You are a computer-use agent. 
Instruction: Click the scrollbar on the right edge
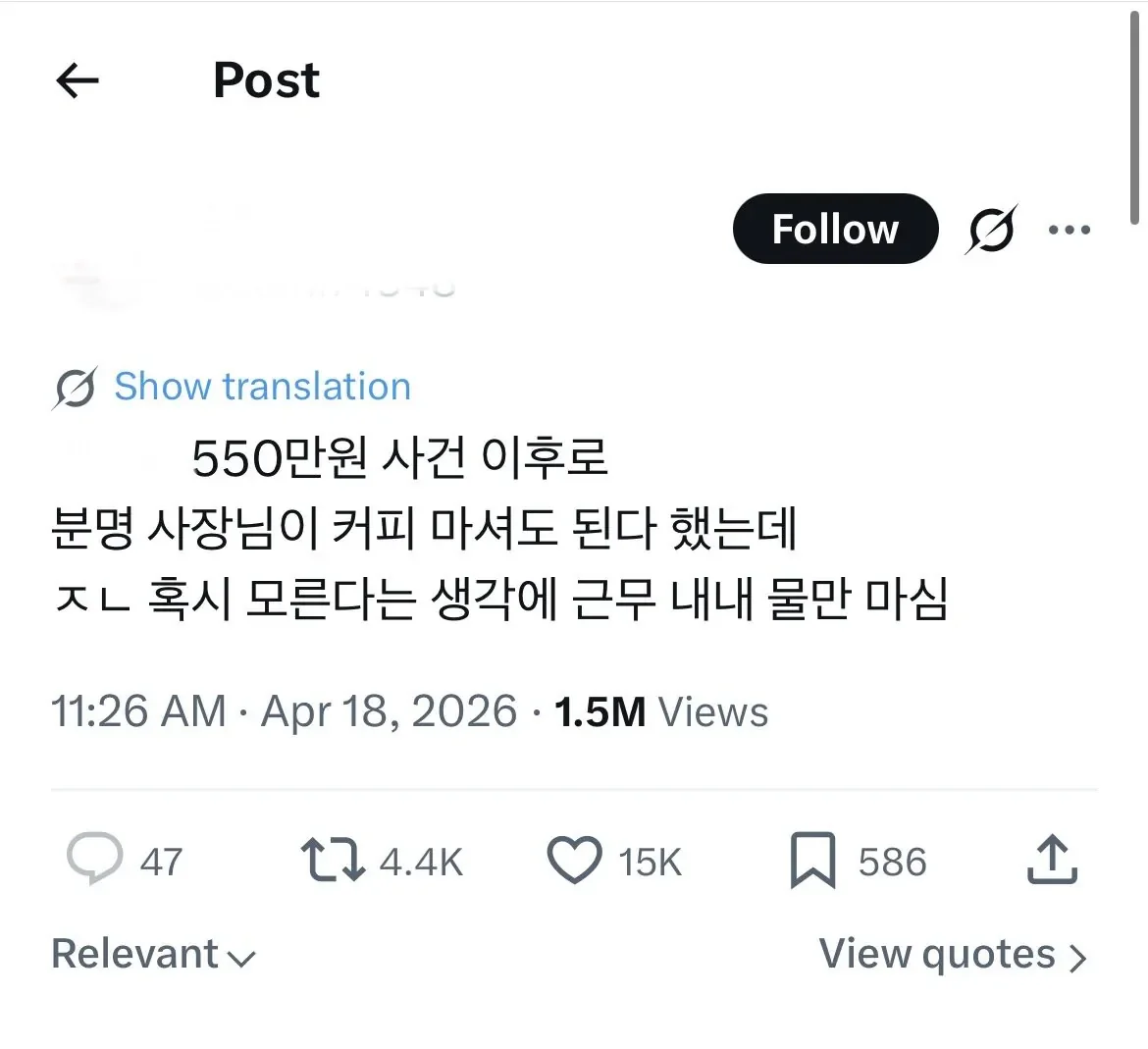coord(1134,118)
